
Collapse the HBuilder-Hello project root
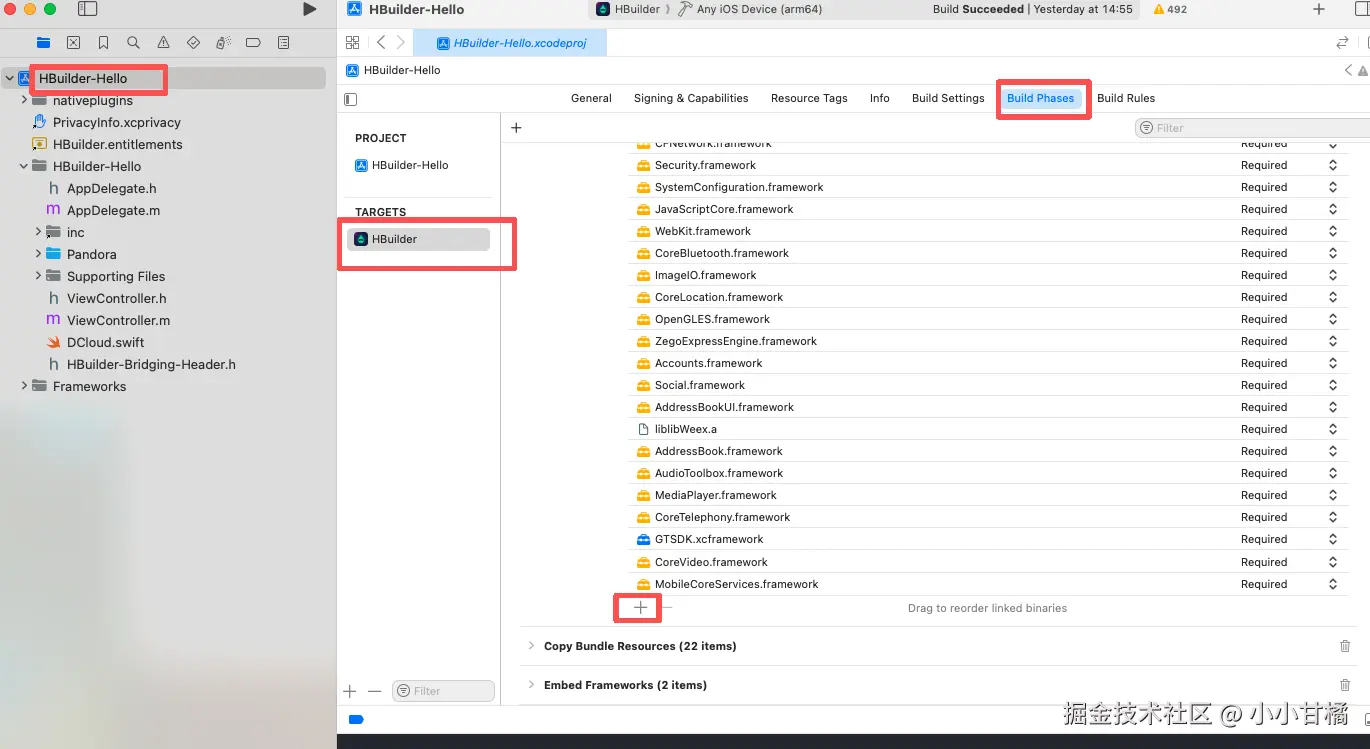pos(9,79)
